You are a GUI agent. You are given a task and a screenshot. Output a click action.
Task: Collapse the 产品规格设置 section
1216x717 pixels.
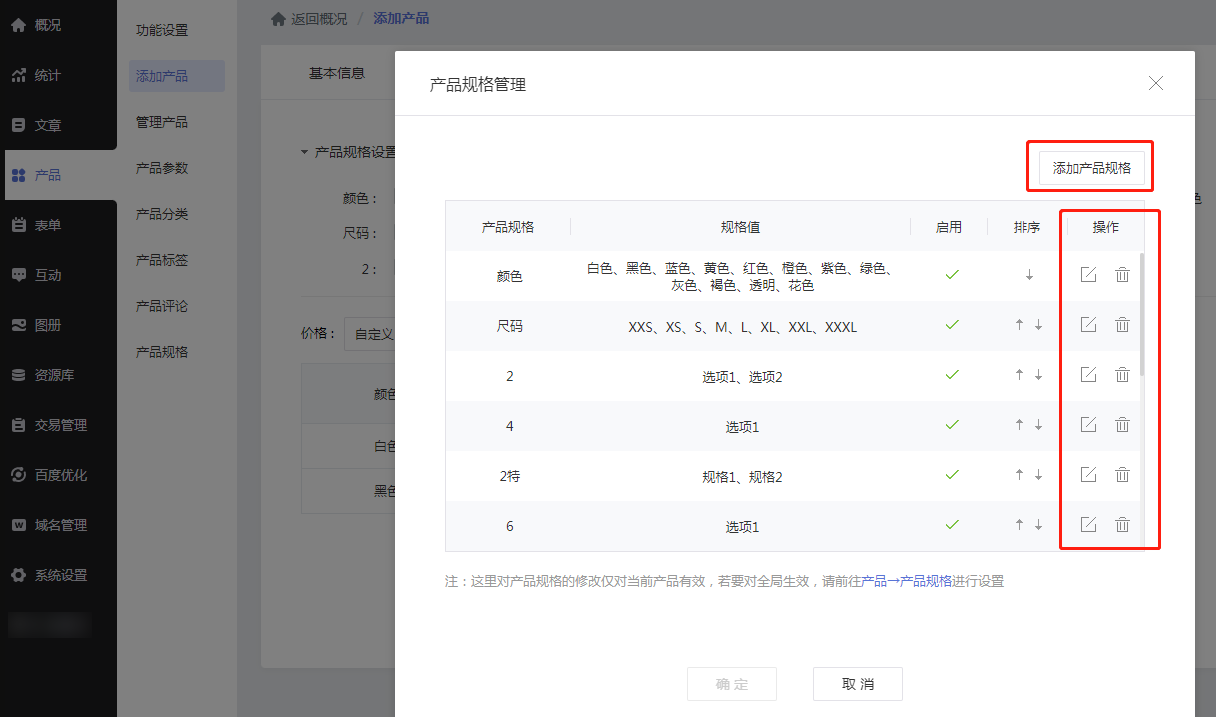pos(305,153)
